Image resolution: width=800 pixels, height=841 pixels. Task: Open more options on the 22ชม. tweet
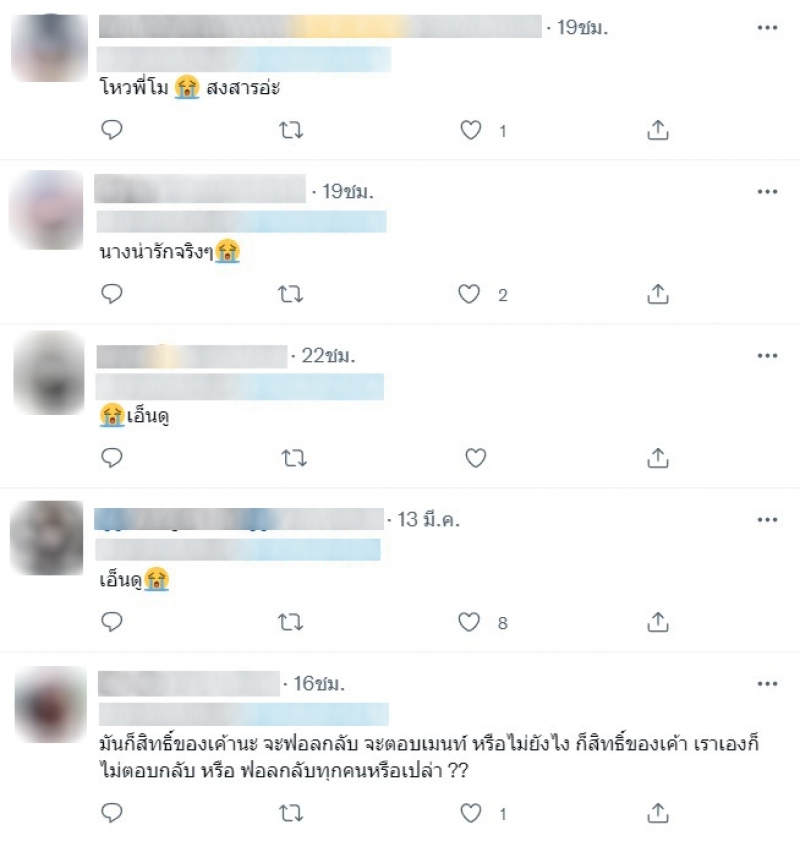[767, 356]
